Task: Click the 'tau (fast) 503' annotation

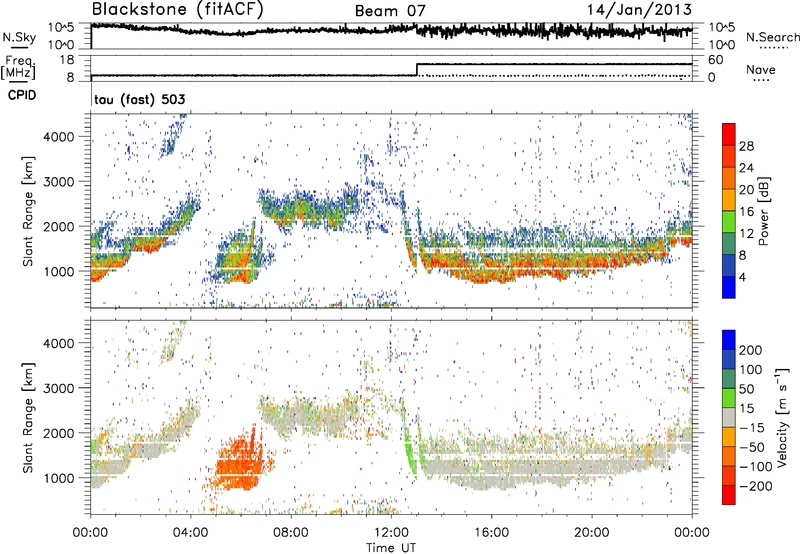Action: coord(139,99)
